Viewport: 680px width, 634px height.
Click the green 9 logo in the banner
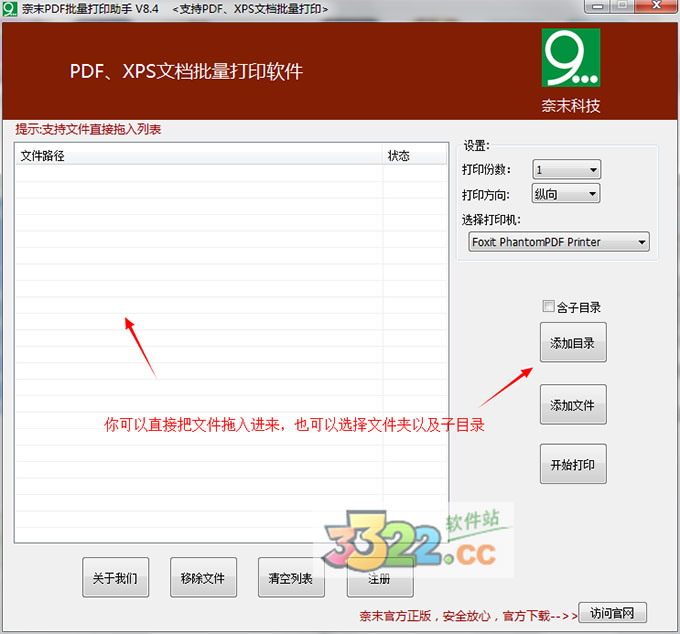coord(571,58)
